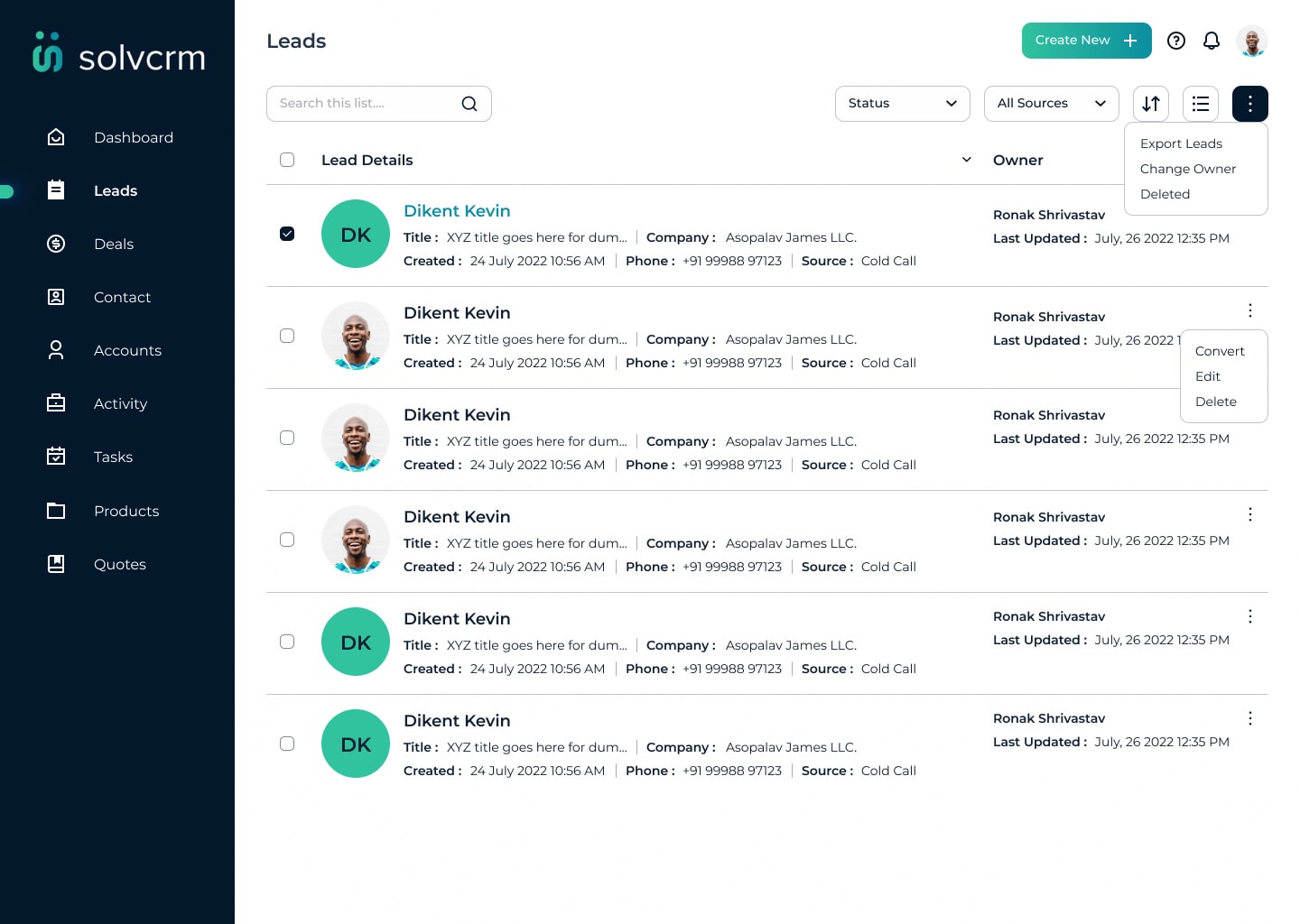1300x924 pixels.
Task: Open Quotes via its sidebar icon
Action: click(56, 564)
